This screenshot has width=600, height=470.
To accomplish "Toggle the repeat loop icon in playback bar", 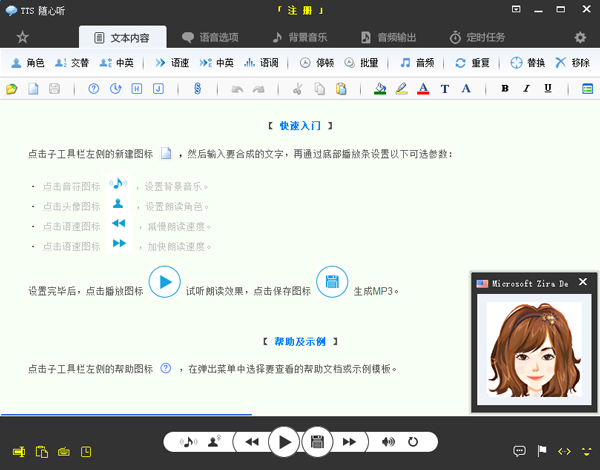I will tap(412, 441).
